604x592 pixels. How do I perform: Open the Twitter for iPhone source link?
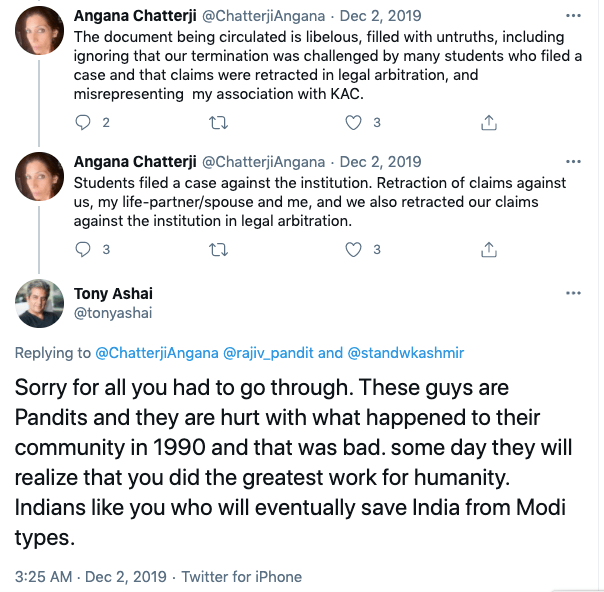(x=241, y=576)
